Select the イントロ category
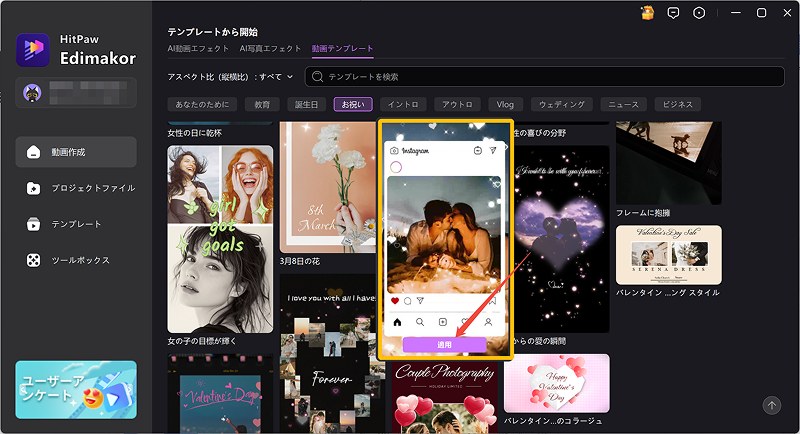The width and height of the screenshot is (800, 434). [403, 105]
